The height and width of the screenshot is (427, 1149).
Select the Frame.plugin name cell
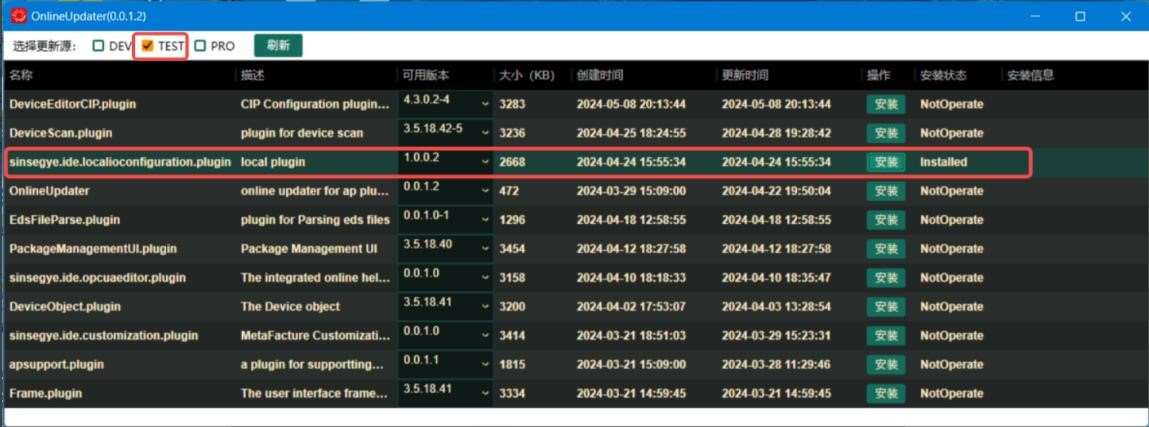(45, 393)
